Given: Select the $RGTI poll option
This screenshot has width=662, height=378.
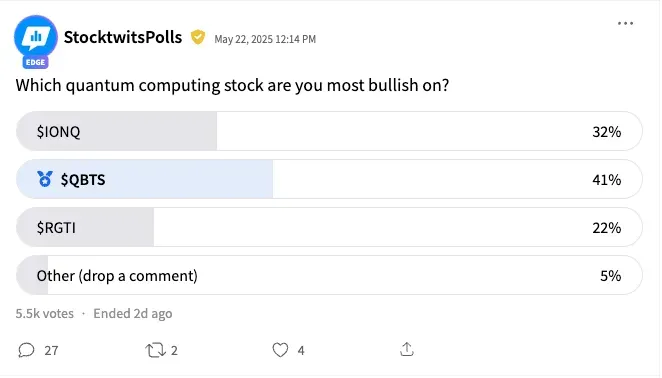Looking at the screenshot, I should [329, 227].
